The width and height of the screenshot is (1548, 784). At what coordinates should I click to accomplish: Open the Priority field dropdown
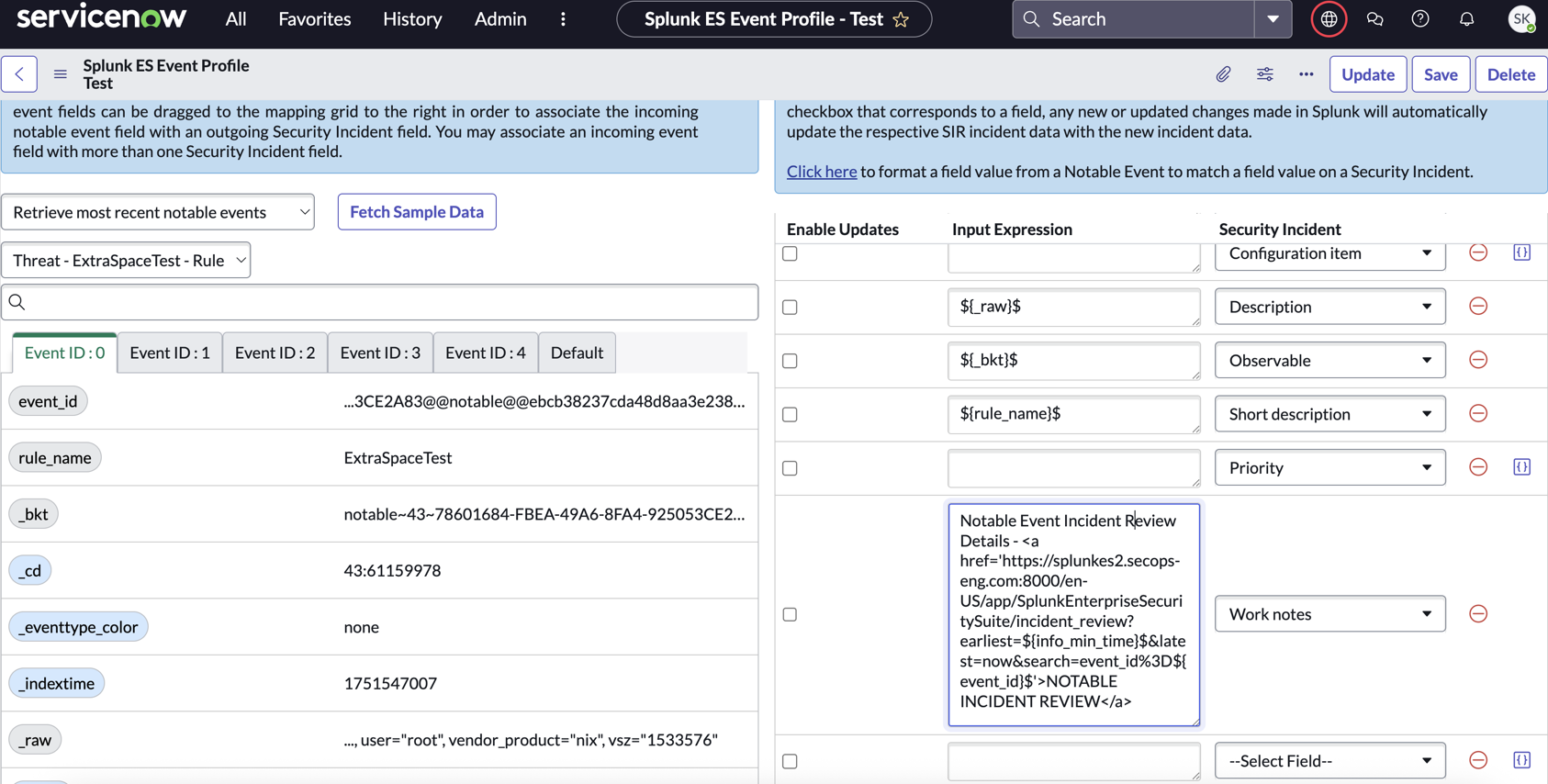[1329, 468]
